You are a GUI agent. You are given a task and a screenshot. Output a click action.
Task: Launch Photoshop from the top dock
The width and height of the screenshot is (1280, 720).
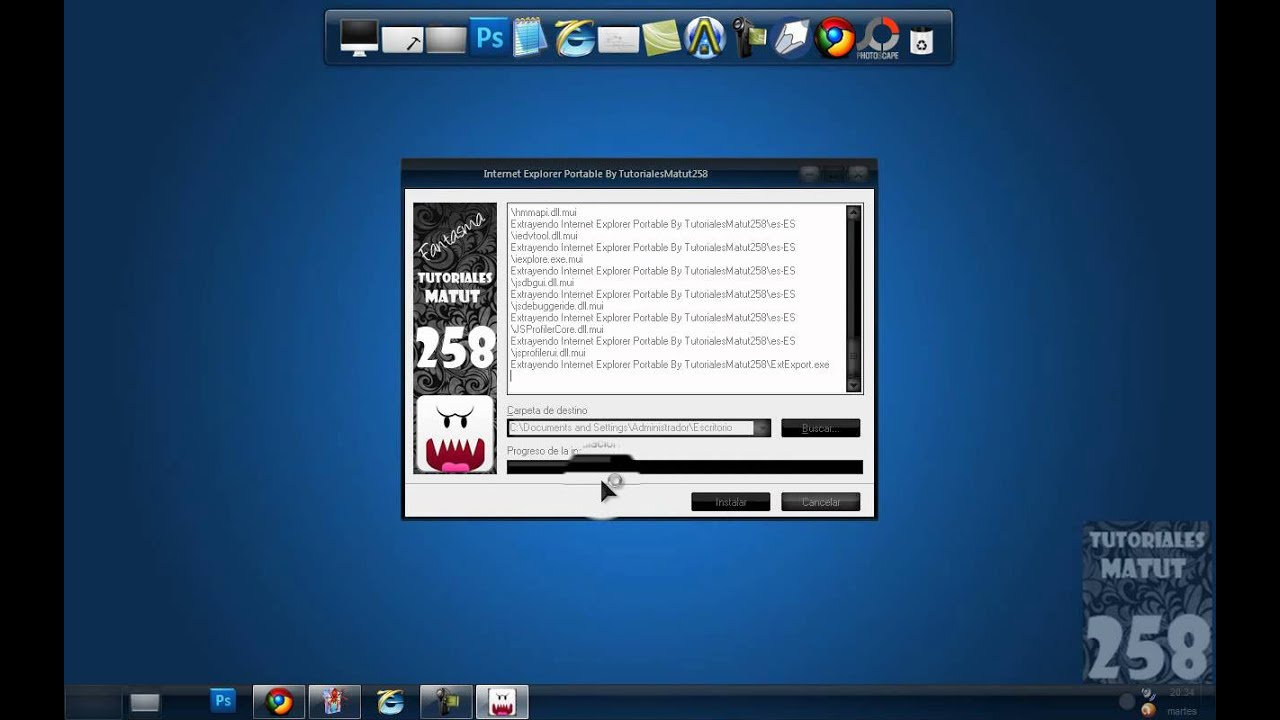(x=490, y=38)
